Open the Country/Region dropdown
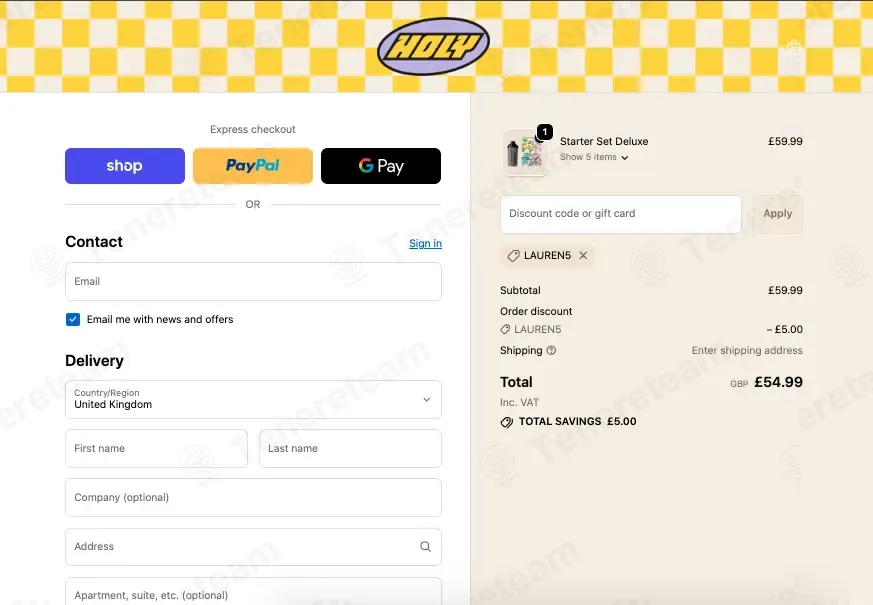Image resolution: width=873 pixels, height=605 pixels. pos(253,400)
